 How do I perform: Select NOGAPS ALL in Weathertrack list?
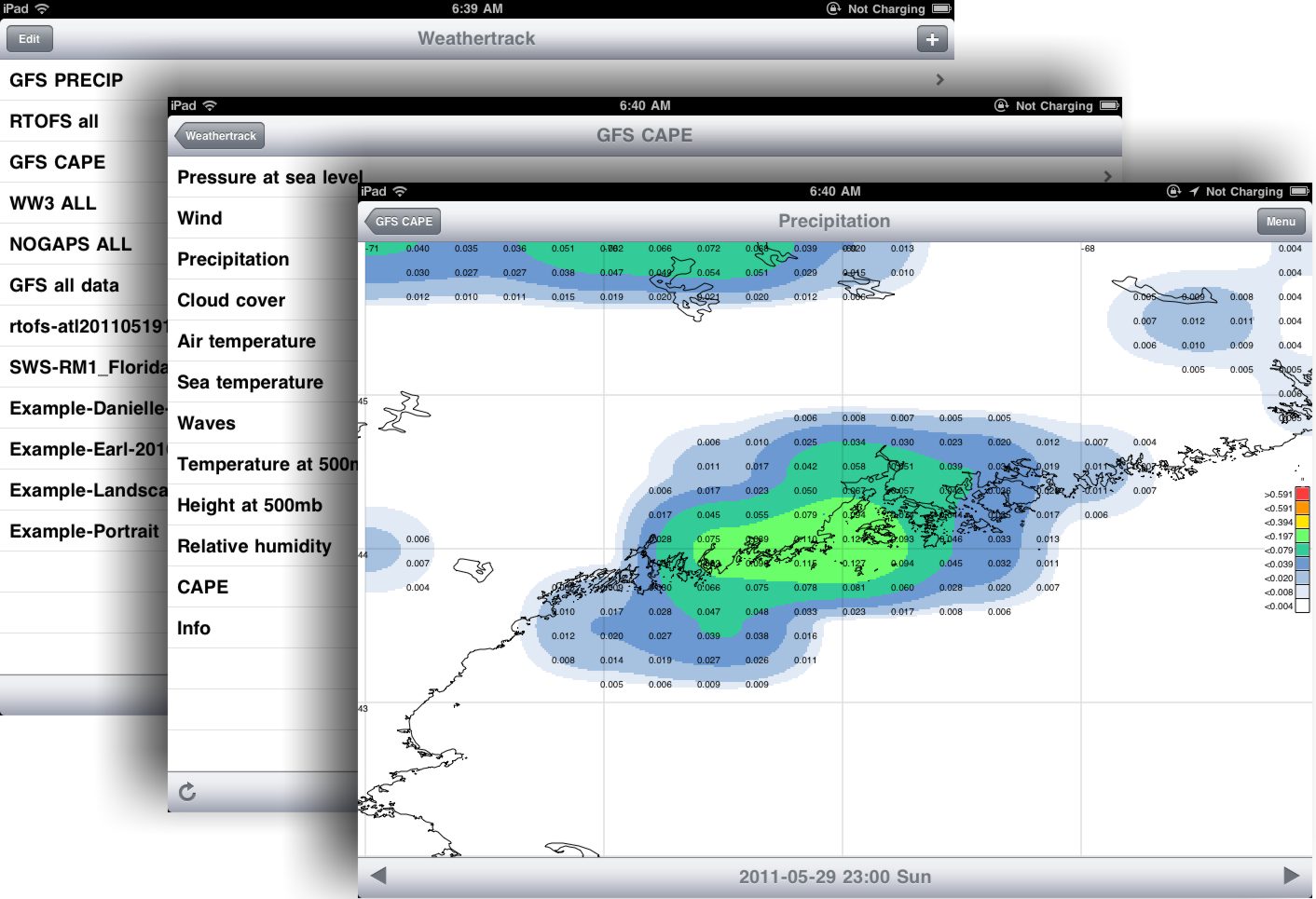[x=71, y=244]
